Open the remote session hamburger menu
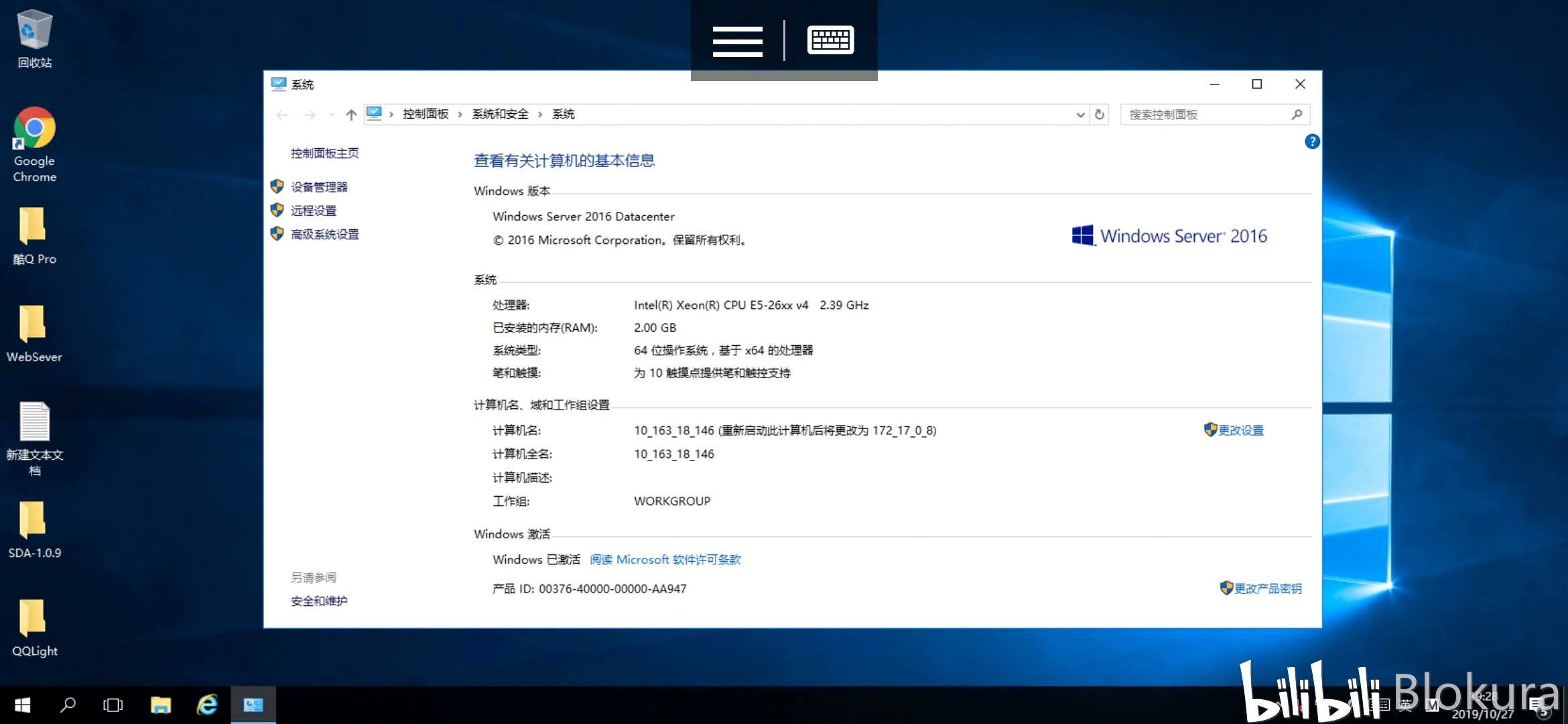The height and width of the screenshot is (724, 1568). (x=737, y=41)
